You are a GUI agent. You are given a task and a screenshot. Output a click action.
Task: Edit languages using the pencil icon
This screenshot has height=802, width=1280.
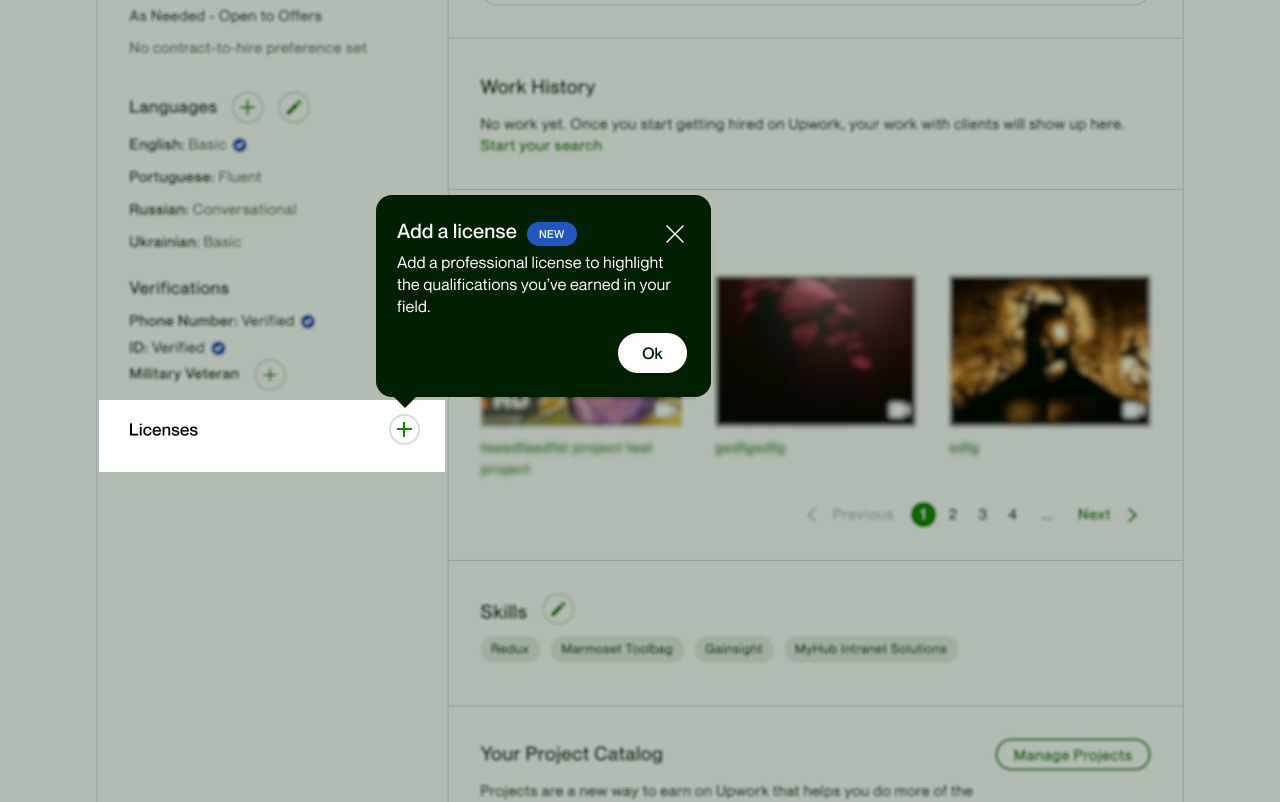pyautogui.click(x=293, y=107)
